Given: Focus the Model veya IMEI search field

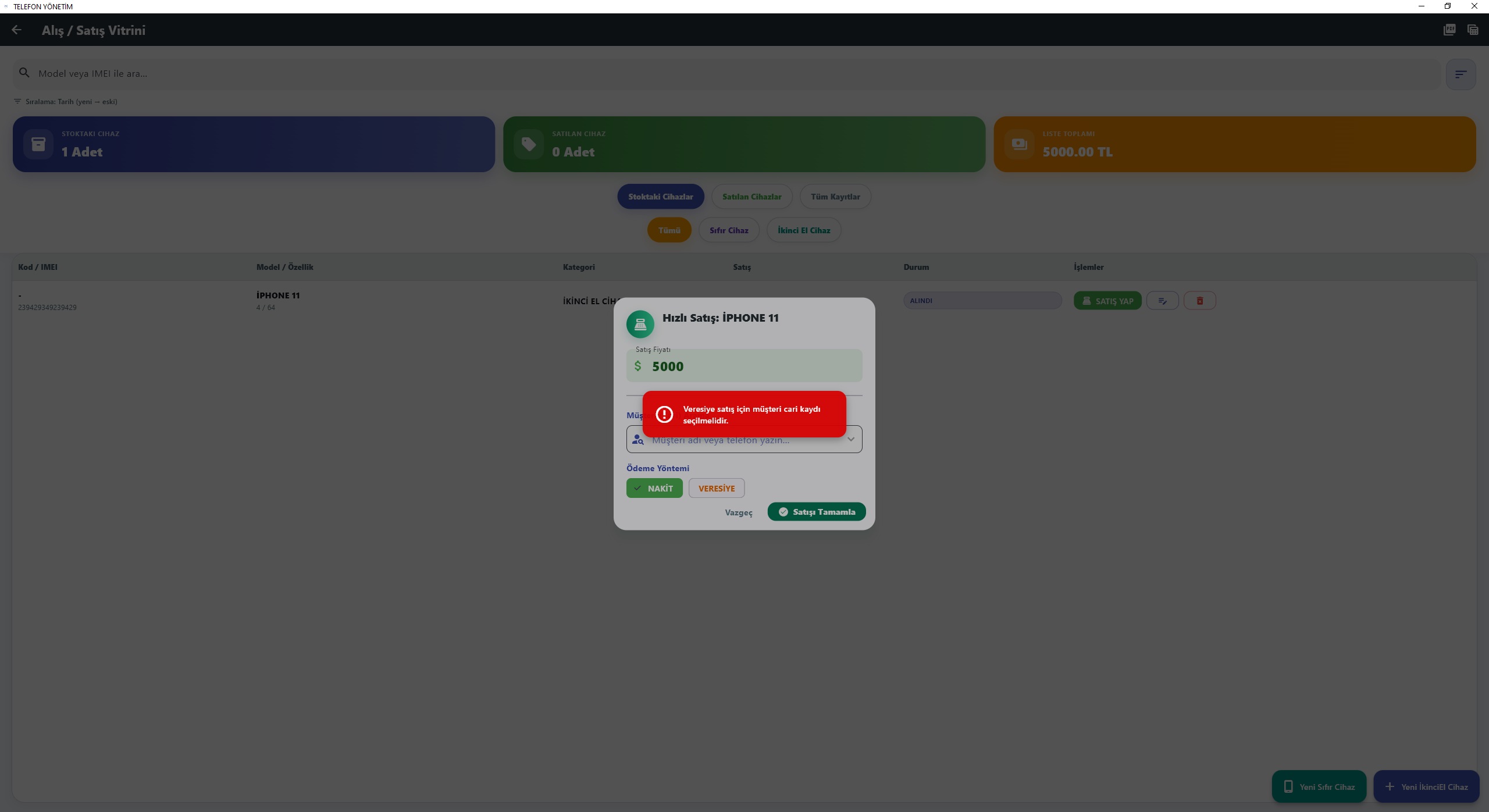Looking at the screenshot, I should pyautogui.click(x=726, y=74).
